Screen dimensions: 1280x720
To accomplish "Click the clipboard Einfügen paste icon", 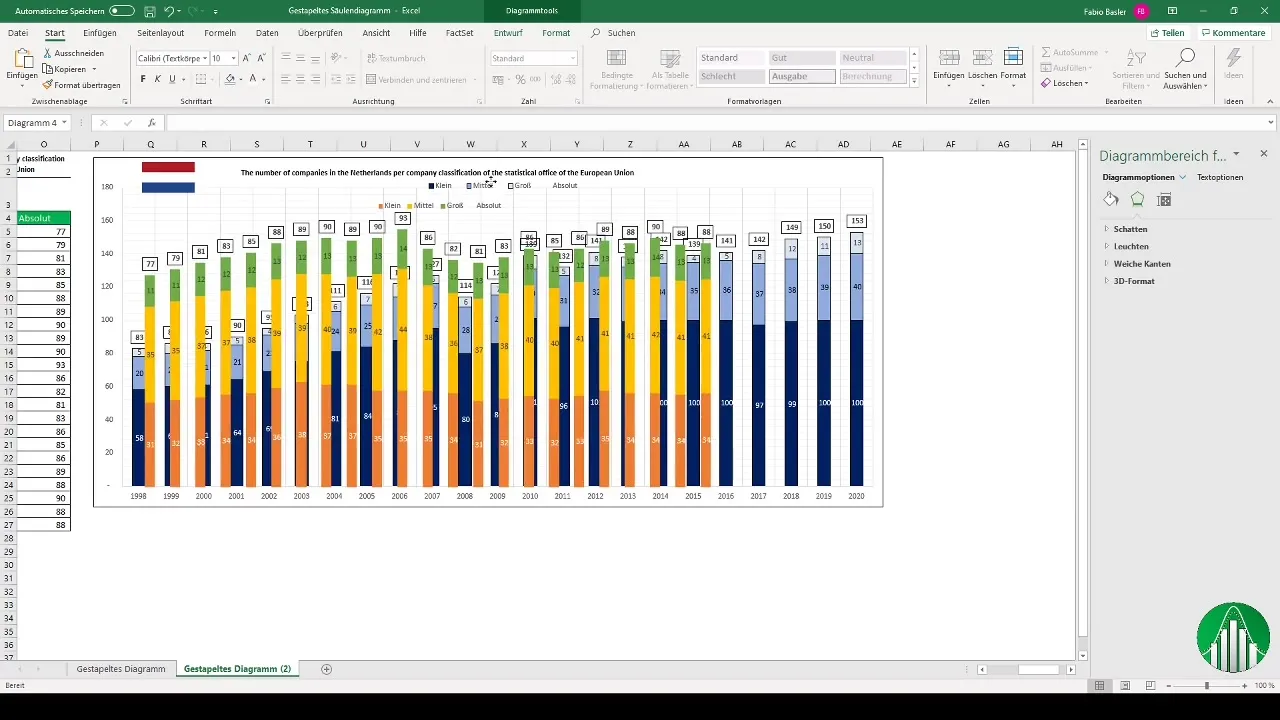I will (21, 58).
